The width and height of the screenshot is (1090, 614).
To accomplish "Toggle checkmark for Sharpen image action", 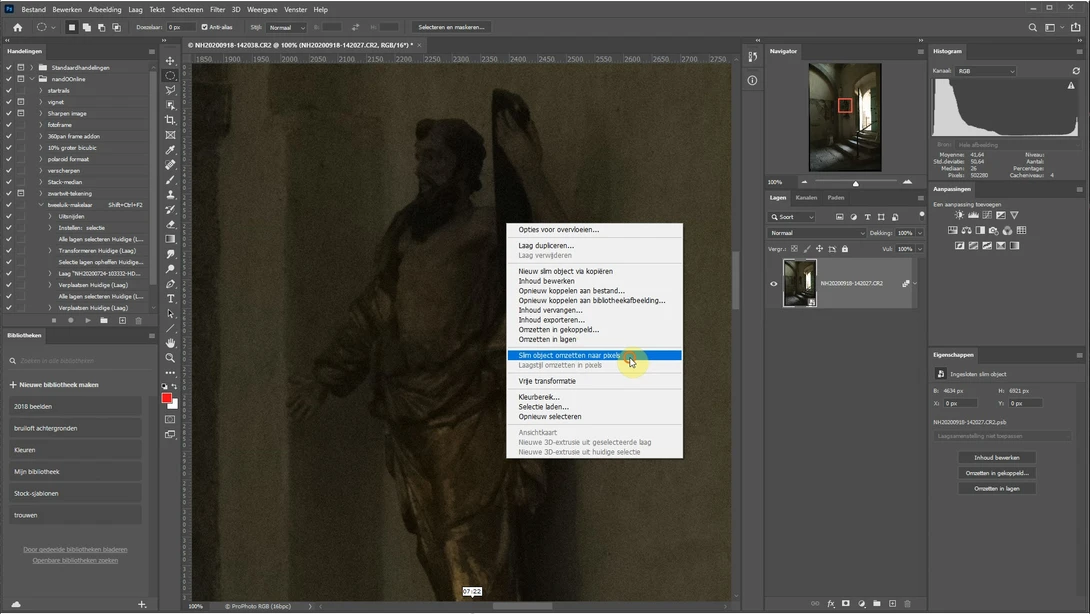I will [x=8, y=113].
